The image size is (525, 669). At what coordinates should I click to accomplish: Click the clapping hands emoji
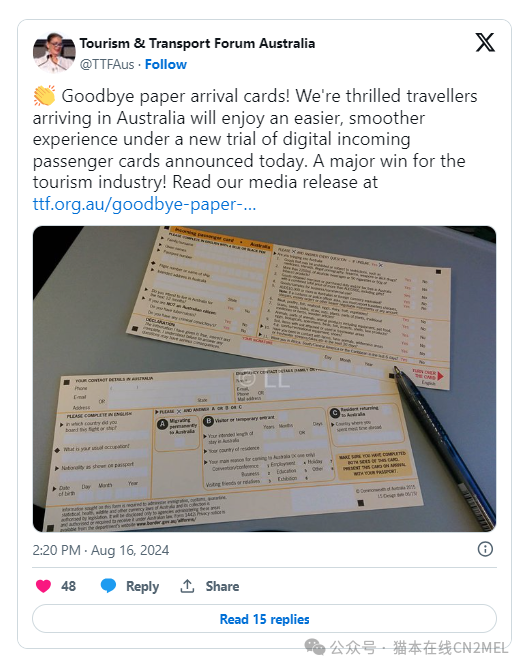click(44, 96)
